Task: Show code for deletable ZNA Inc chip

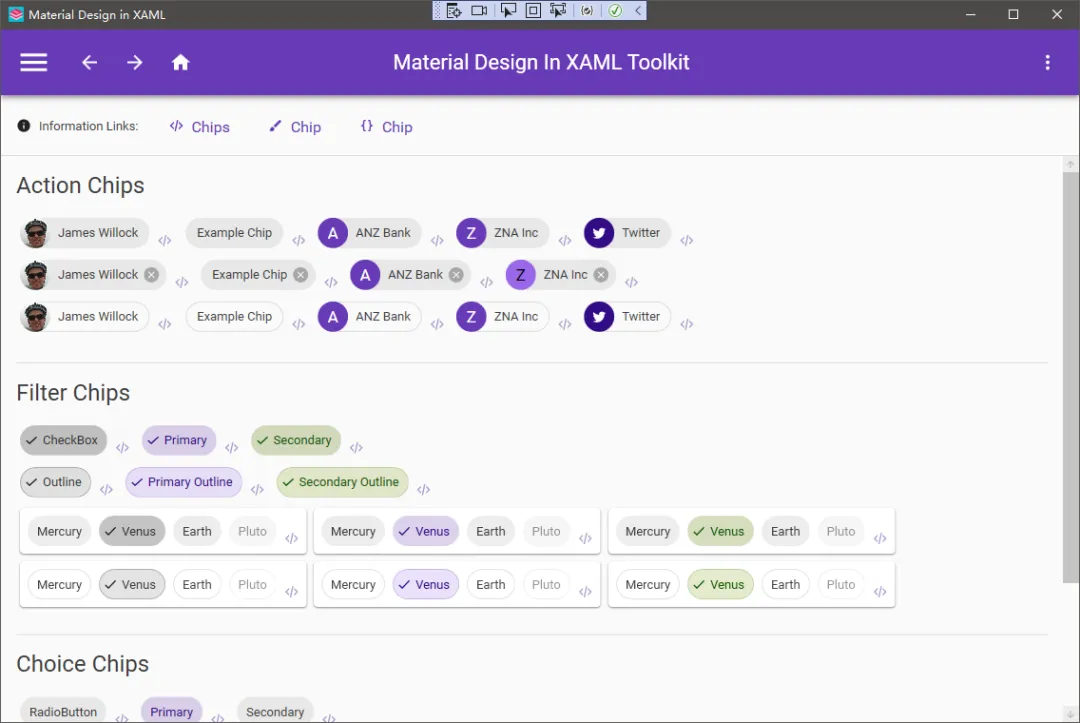Action: click(x=632, y=282)
